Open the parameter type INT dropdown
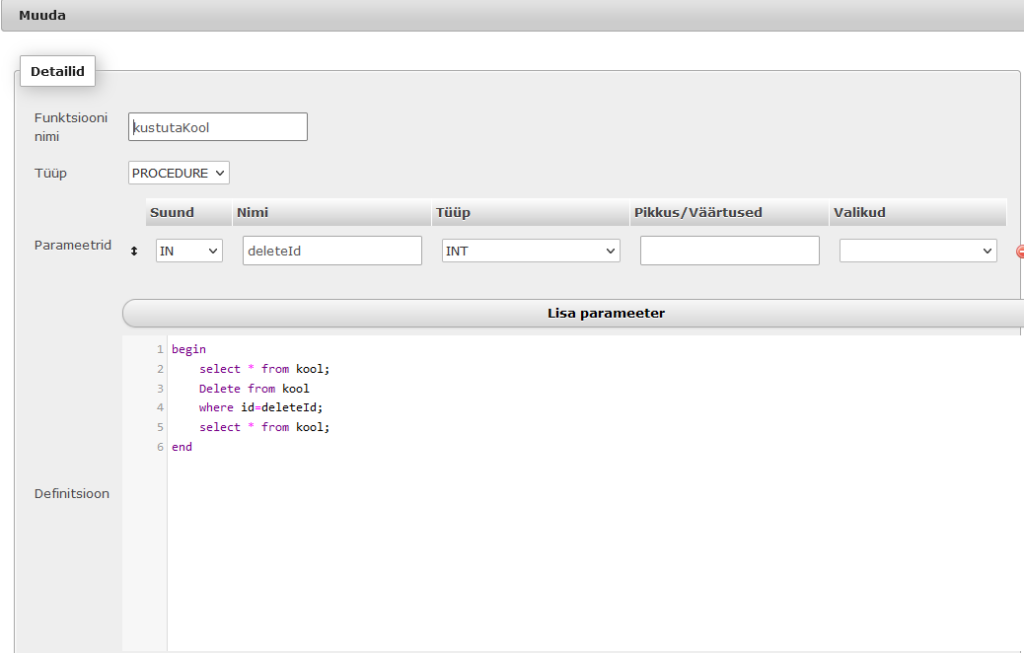Viewport: 1024px width, 653px height. click(x=531, y=251)
